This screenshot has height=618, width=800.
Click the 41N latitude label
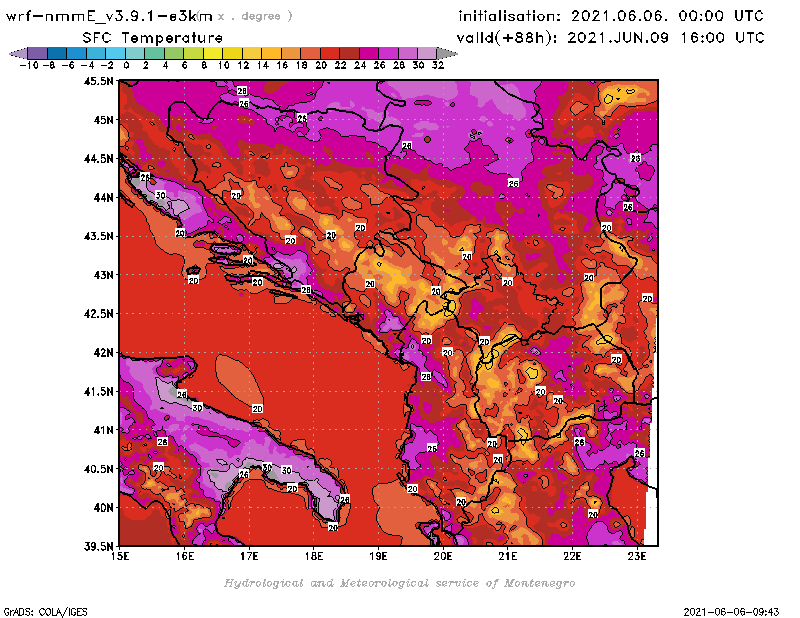(x=104, y=430)
